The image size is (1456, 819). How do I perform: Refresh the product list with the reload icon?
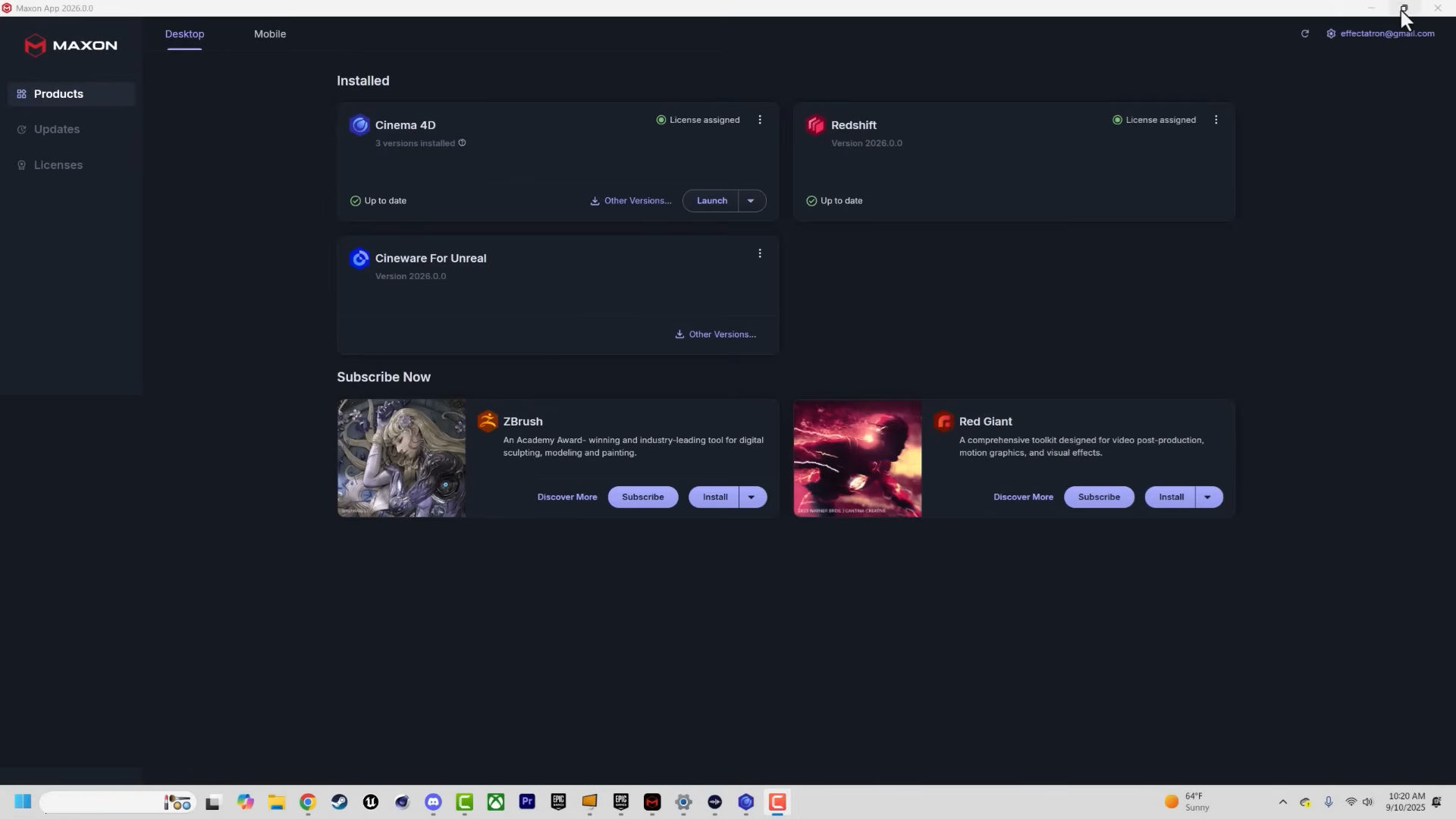coord(1305,33)
